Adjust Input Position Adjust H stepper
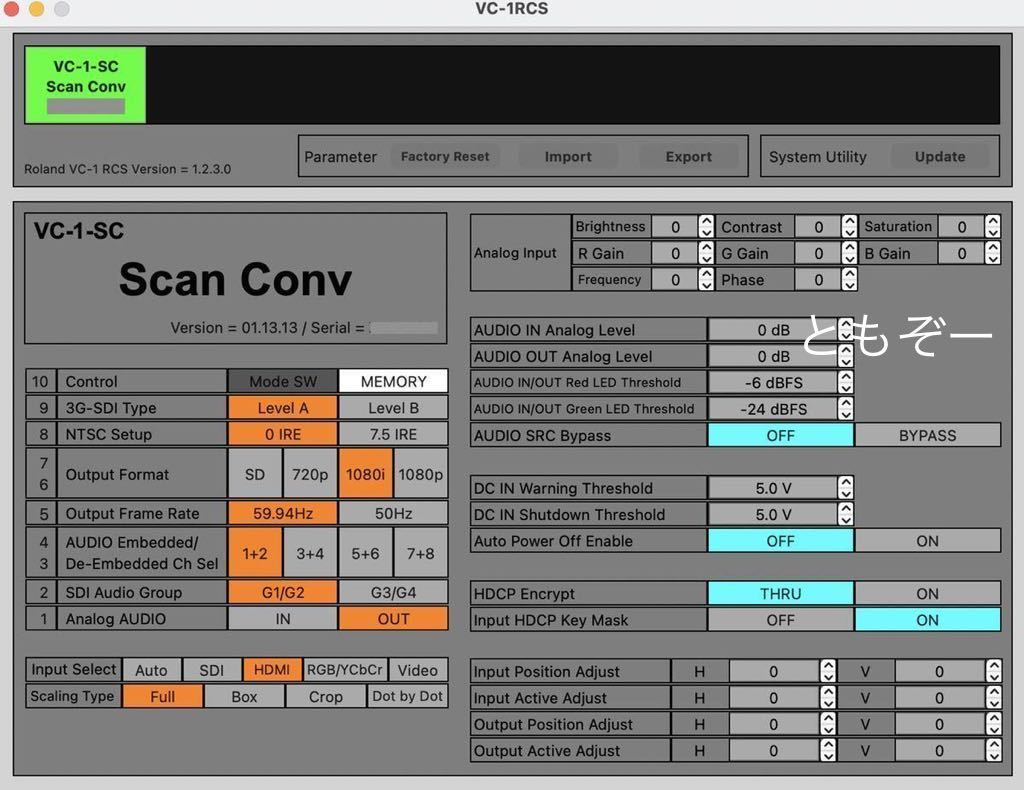The height and width of the screenshot is (790, 1024). point(828,671)
